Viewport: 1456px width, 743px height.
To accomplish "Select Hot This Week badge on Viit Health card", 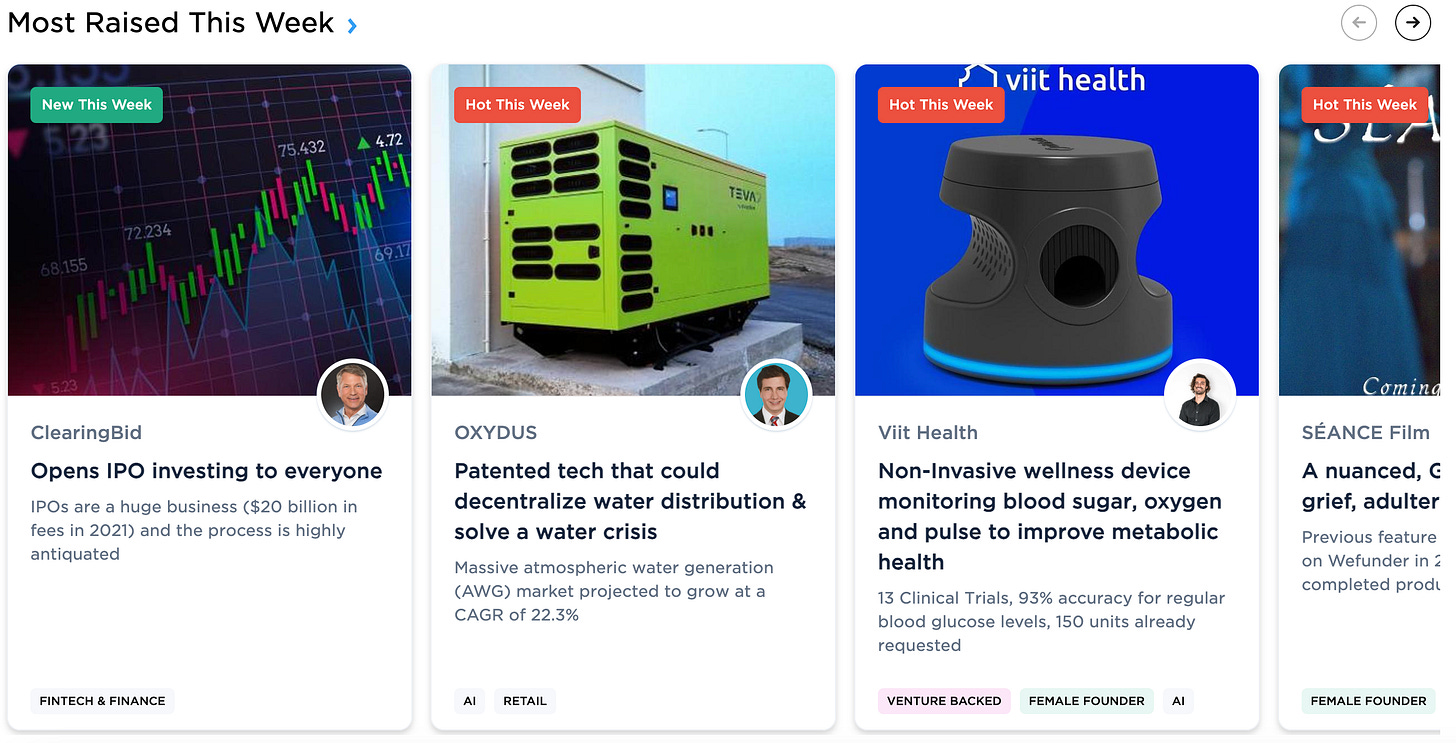I will click(941, 105).
